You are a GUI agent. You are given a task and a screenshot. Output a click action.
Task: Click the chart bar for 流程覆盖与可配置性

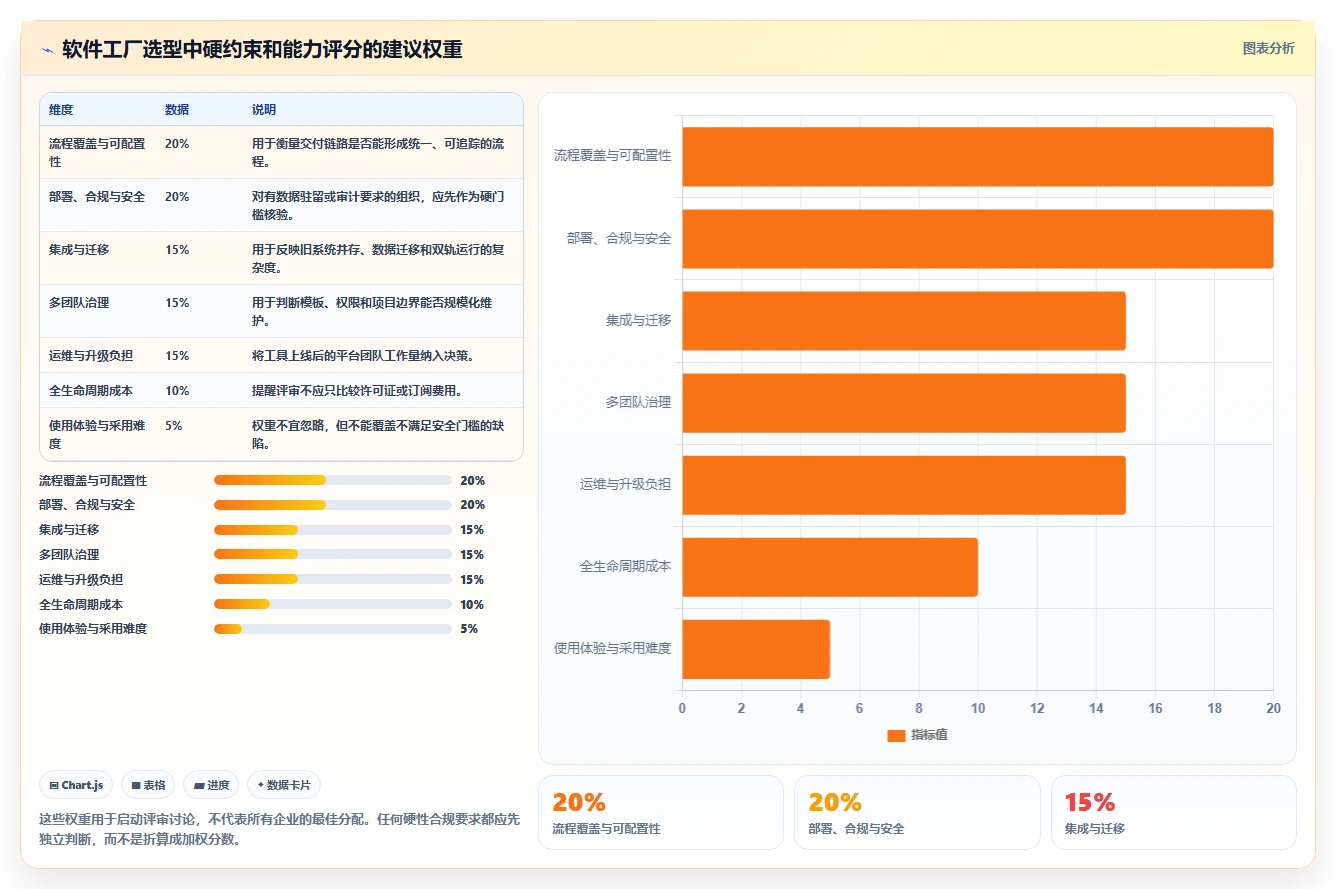point(978,157)
